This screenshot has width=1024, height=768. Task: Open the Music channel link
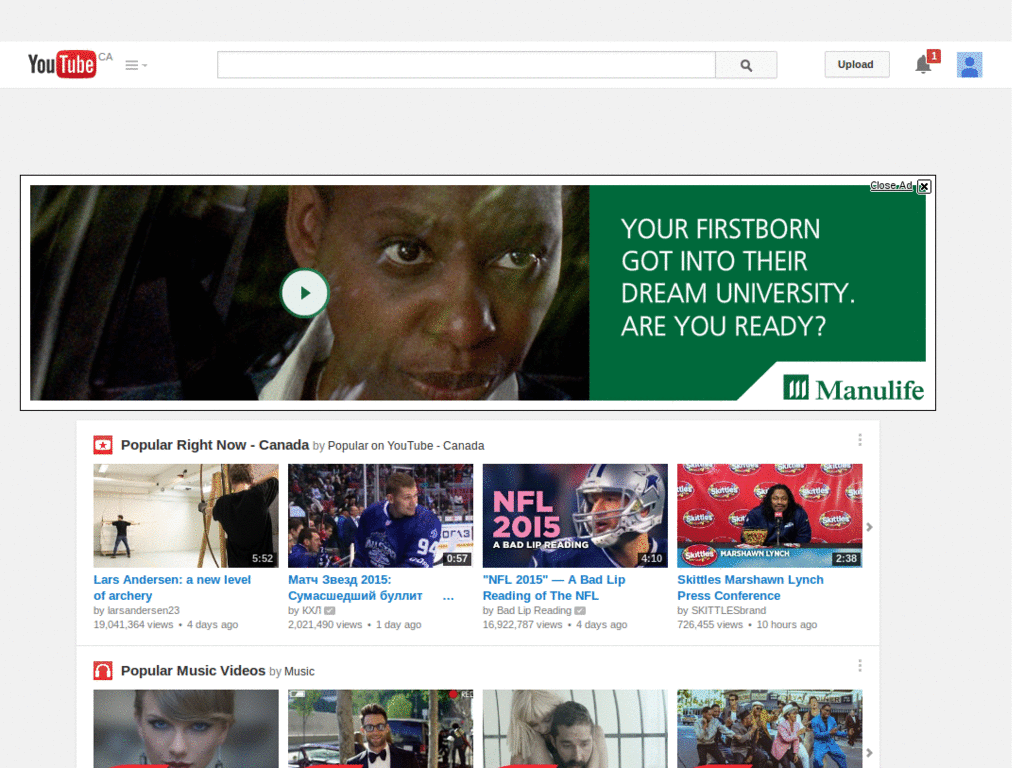pos(299,671)
